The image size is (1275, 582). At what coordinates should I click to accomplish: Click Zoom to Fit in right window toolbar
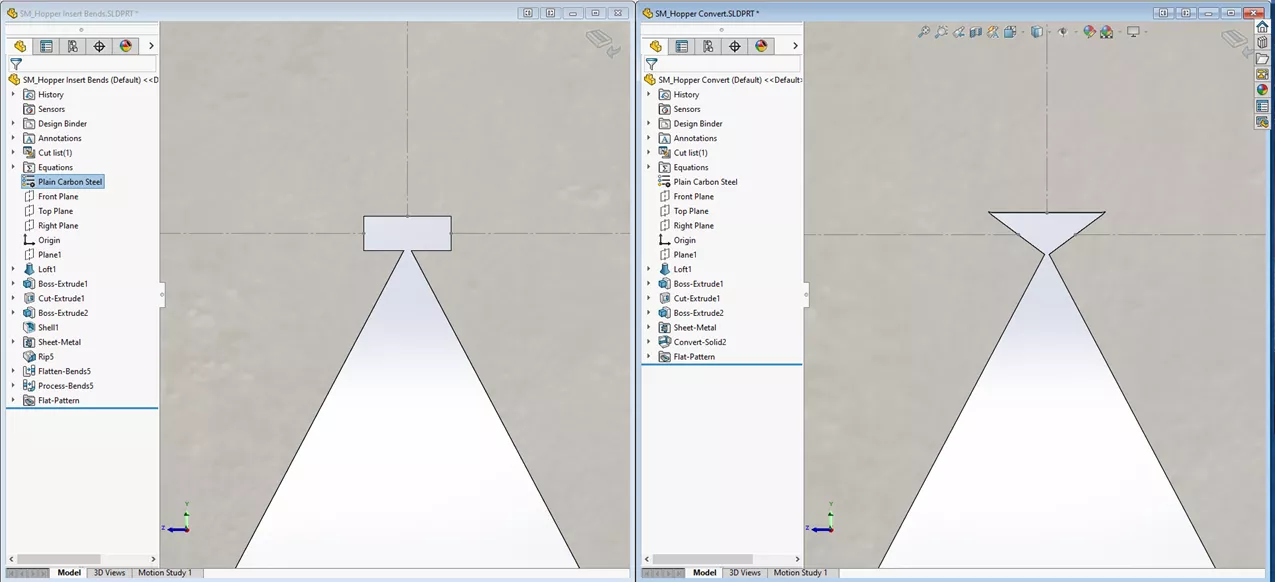924,32
